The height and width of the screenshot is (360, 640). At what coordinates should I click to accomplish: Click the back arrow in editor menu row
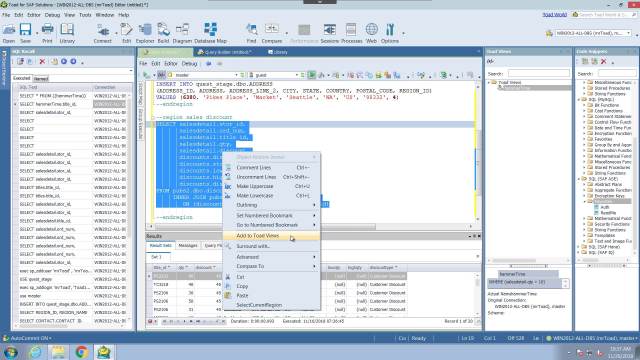209,64
